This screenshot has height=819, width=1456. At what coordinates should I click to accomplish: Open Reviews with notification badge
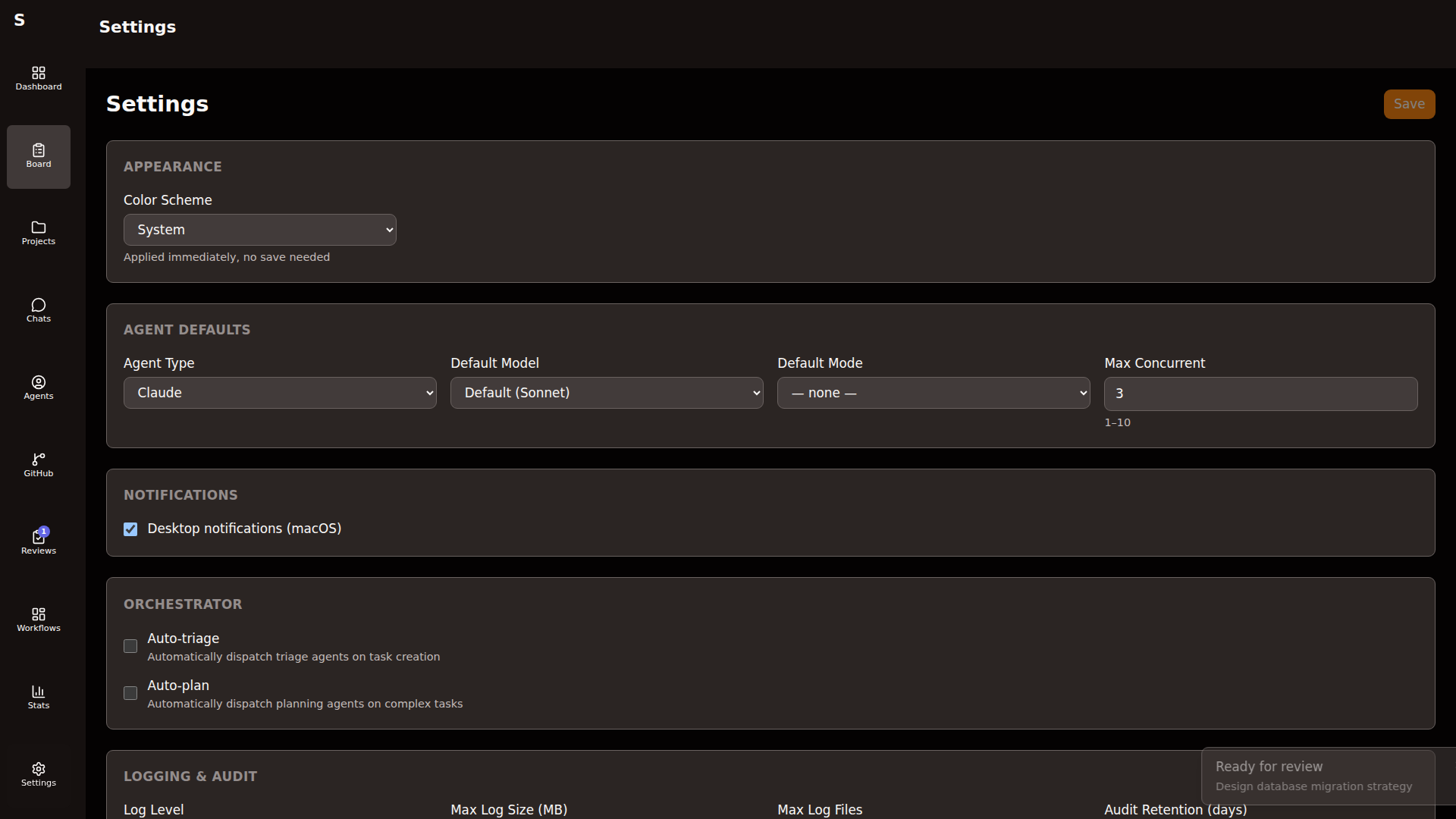tap(39, 542)
